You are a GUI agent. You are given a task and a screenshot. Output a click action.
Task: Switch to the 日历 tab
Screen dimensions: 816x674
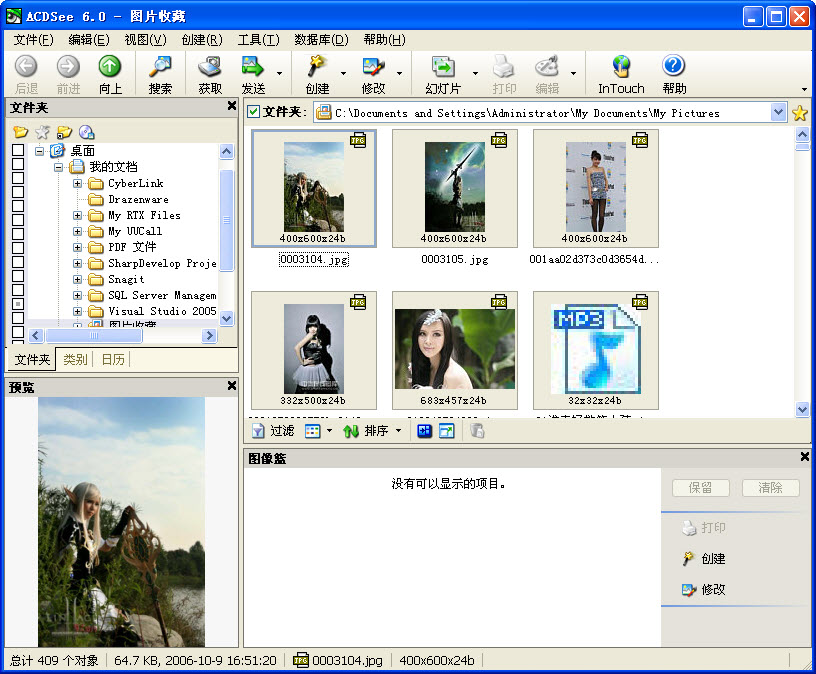(x=113, y=360)
